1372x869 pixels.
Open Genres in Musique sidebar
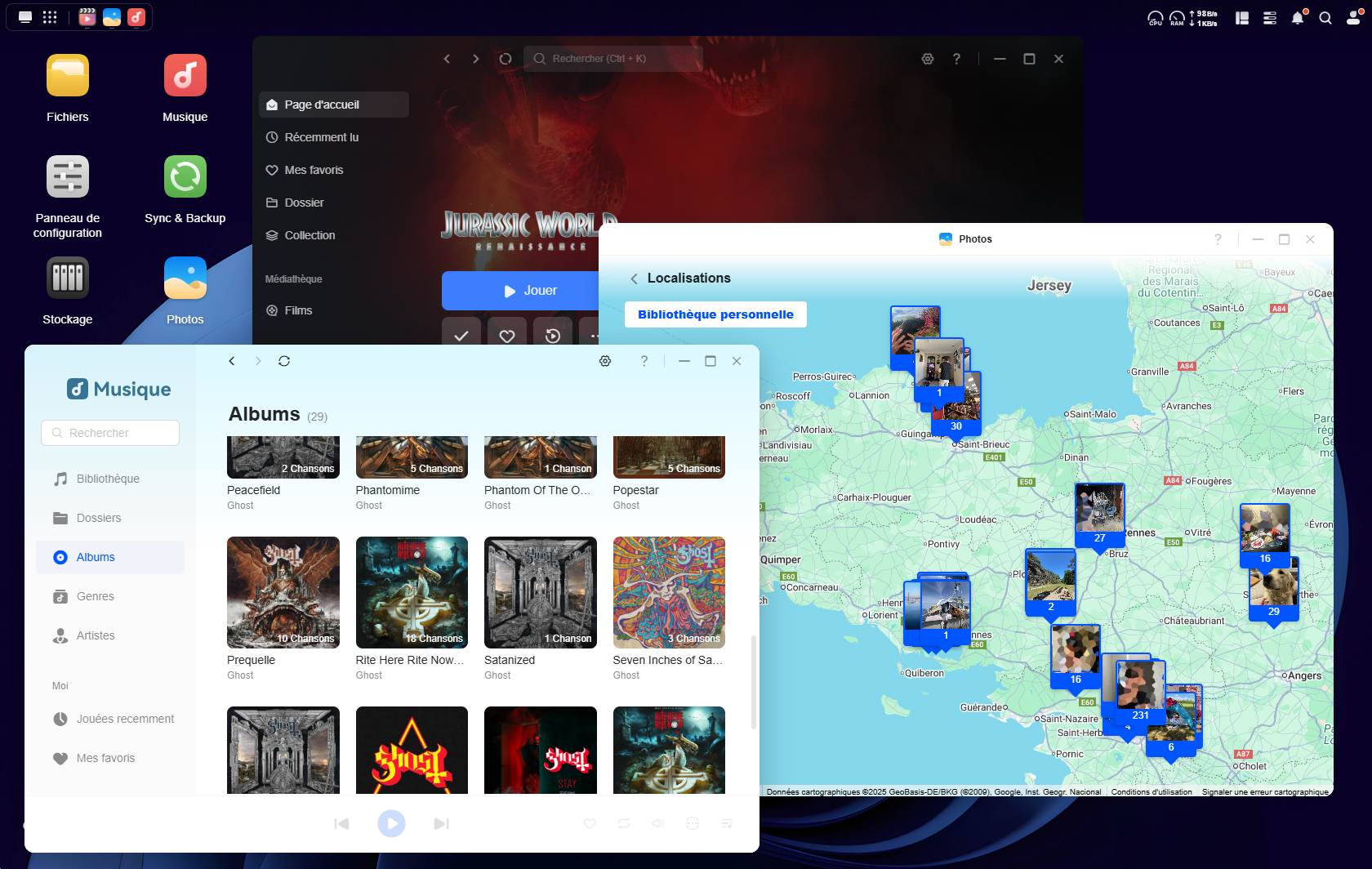point(110,596)
